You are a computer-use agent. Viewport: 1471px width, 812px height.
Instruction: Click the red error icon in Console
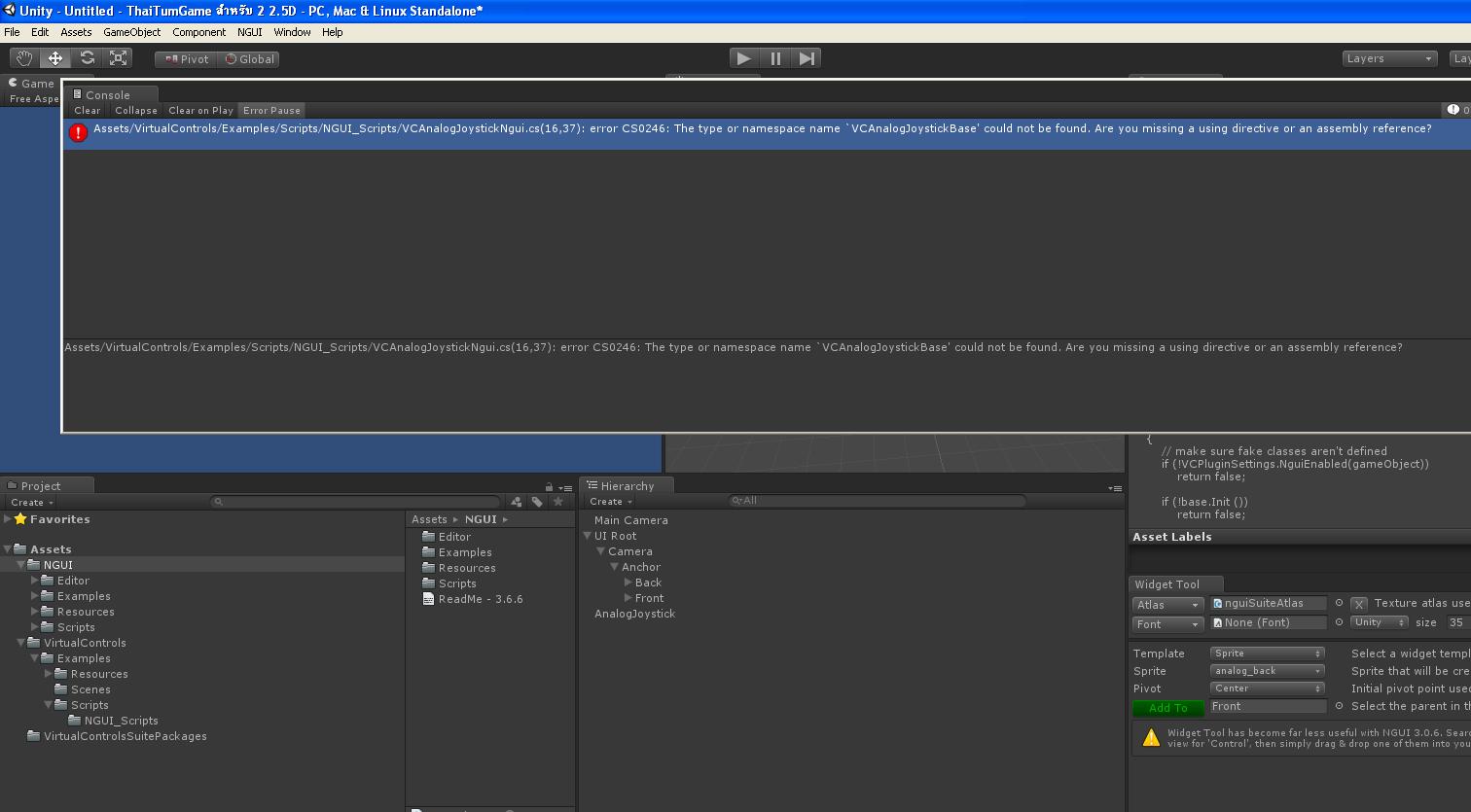[78, 131]
